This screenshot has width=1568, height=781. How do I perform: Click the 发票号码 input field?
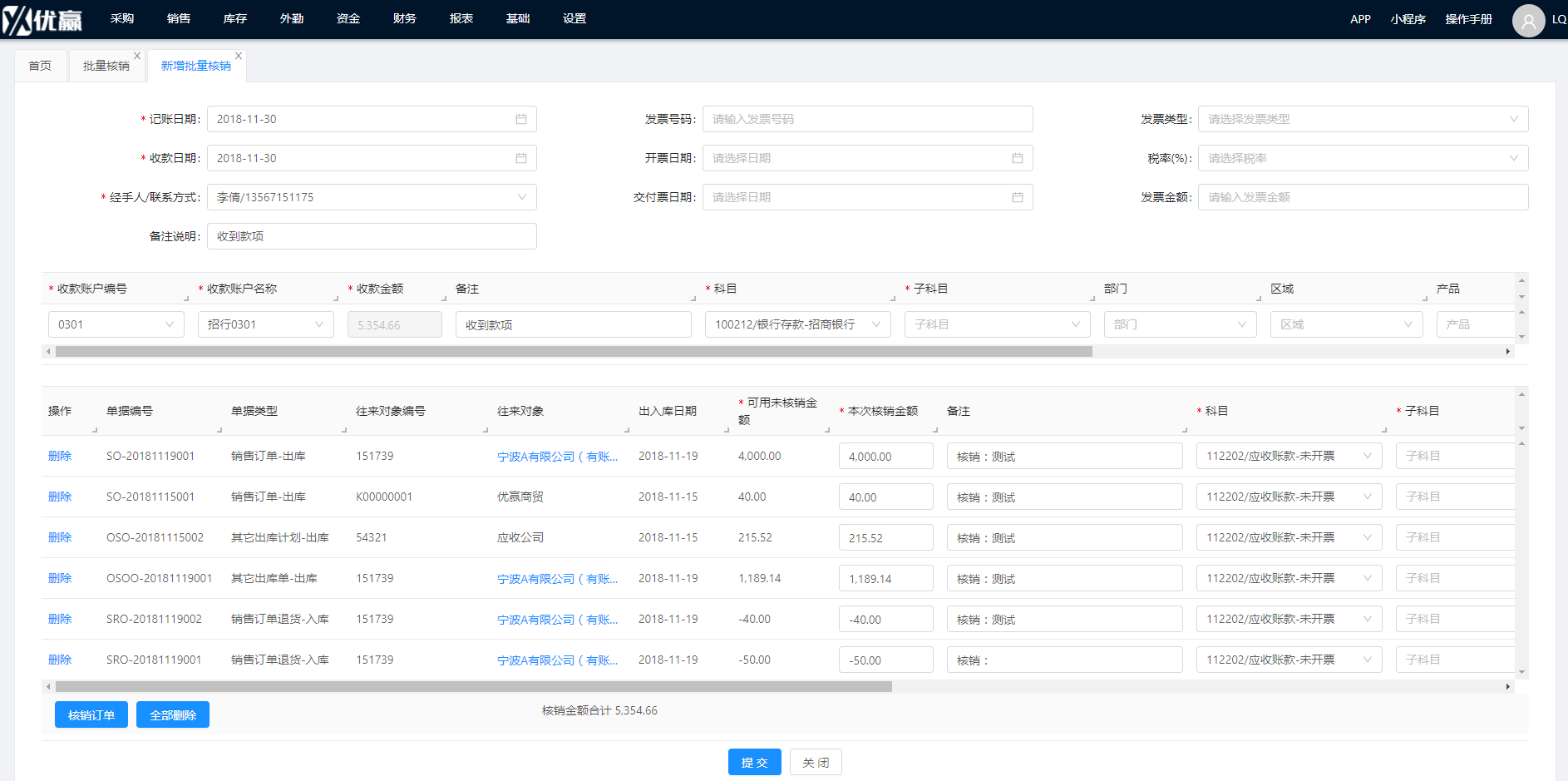click(x=867, y=119)
